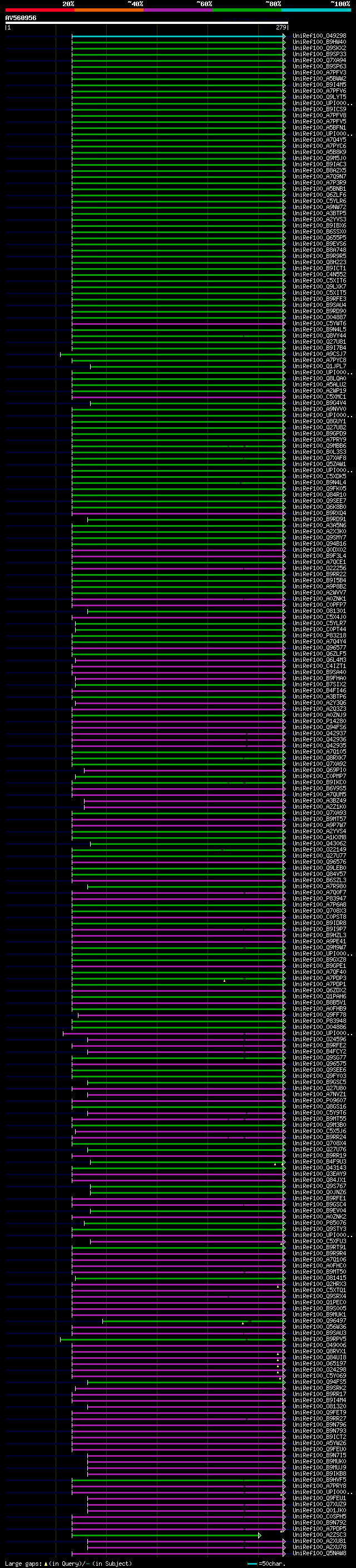Select the UniRef100_A5B8K9 label
Viewport: 356px width, 1568px height.
coord(319,152)
